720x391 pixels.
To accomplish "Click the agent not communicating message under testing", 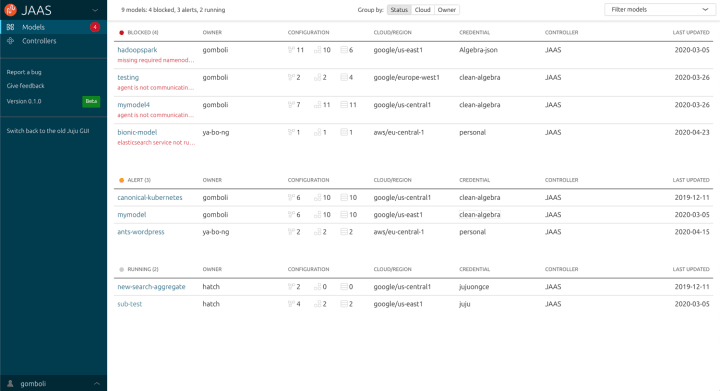I will tap(156, 88).
